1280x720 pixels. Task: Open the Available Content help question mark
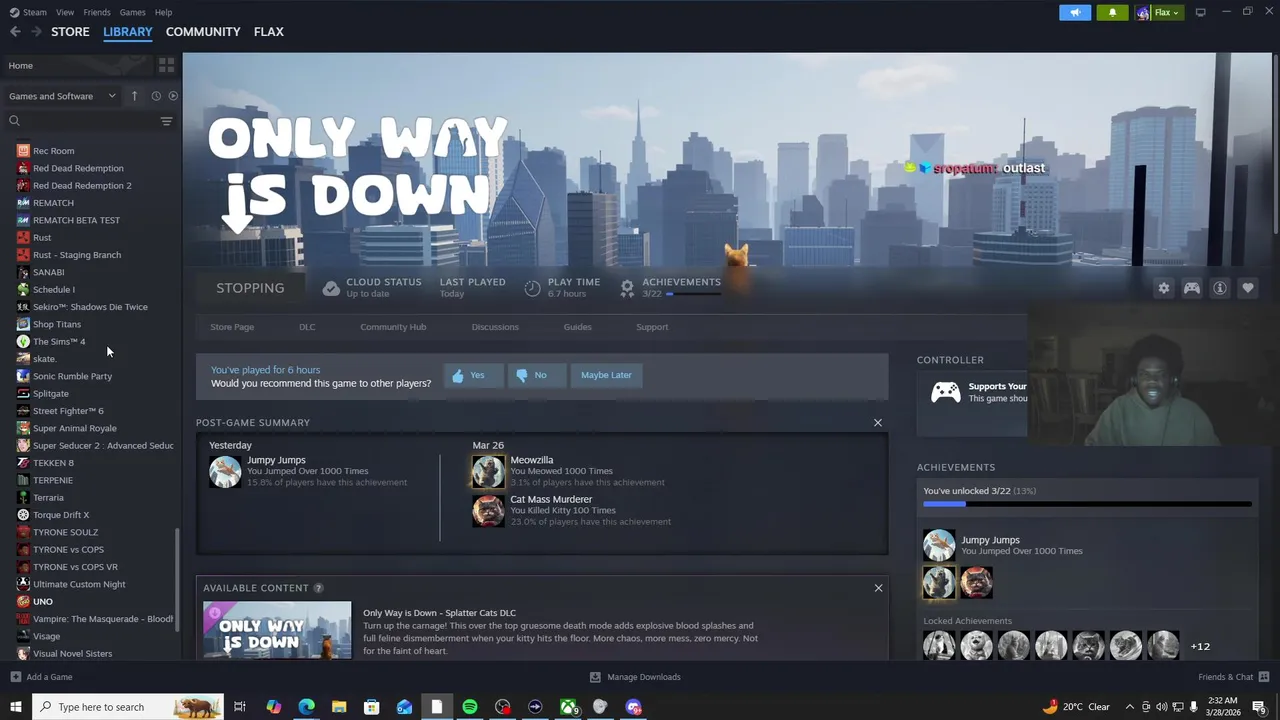318,588
